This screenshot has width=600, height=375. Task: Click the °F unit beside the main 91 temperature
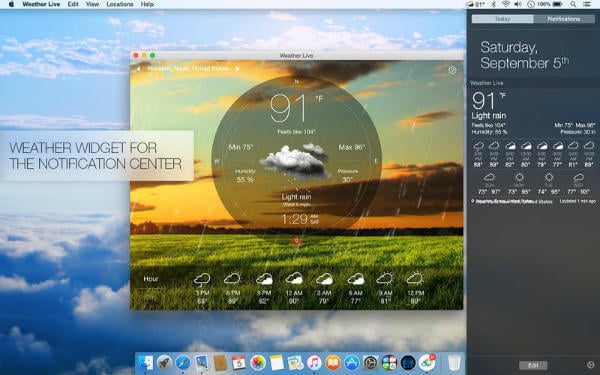[x=319, y=99]
